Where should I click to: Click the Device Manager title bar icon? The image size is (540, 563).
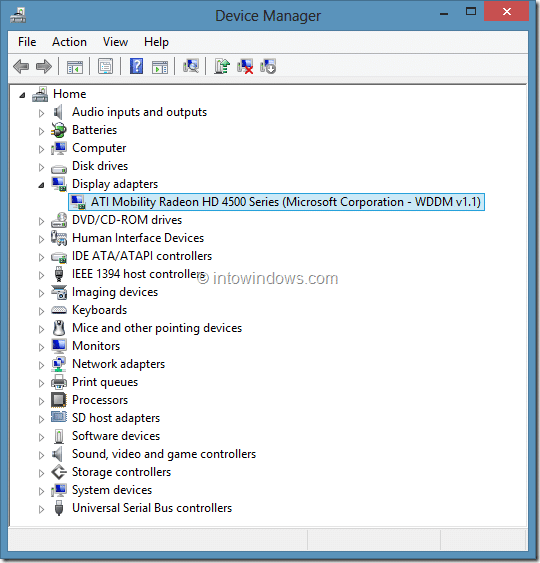[18, 16]
